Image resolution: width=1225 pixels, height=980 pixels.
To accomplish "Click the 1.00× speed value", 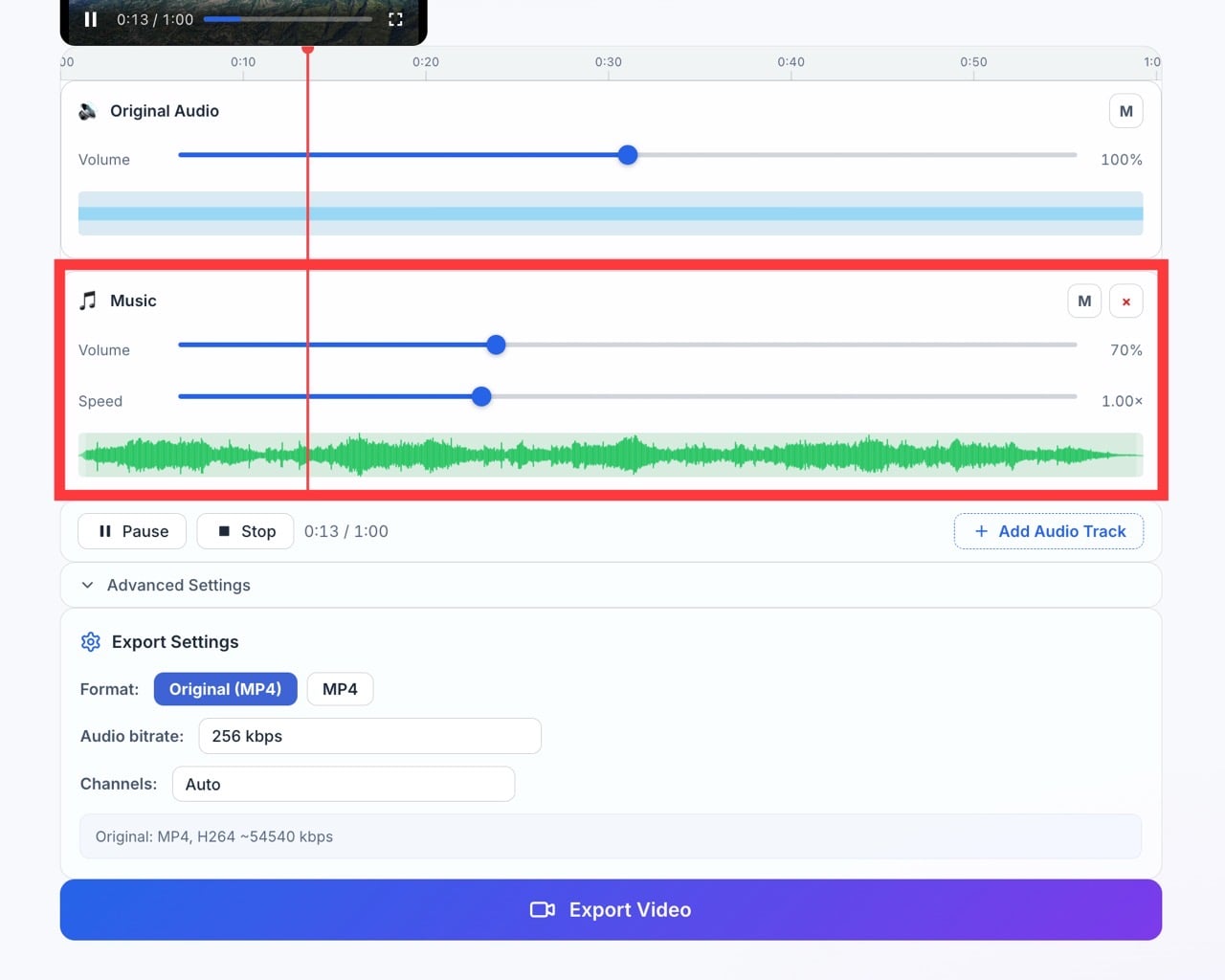I will pos(1122,401).
